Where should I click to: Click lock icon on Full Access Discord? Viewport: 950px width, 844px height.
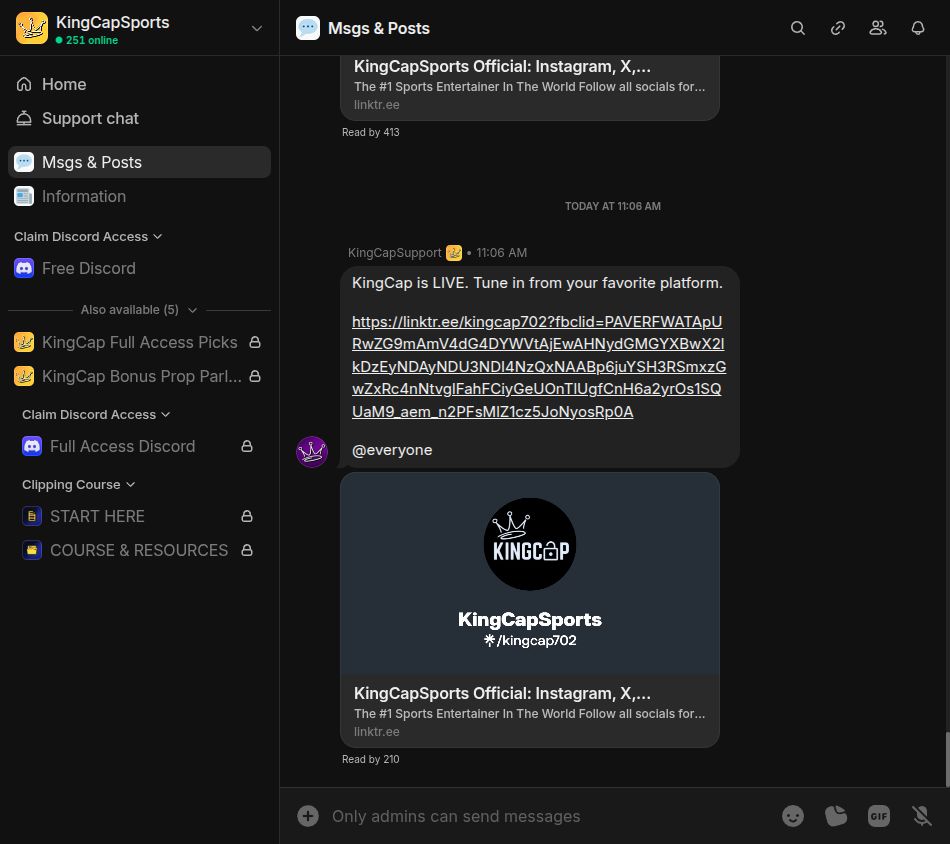click(247, 446)
